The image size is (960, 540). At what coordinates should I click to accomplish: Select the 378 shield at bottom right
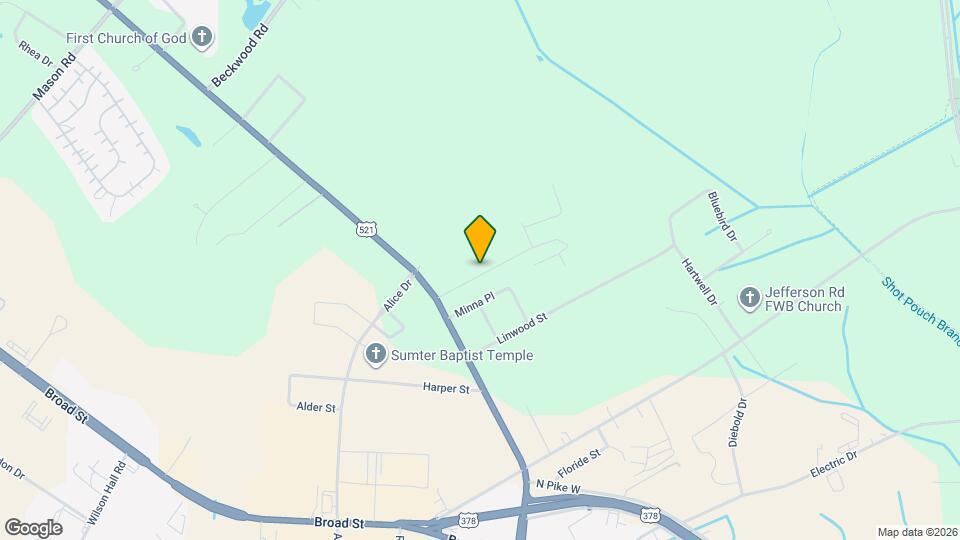[x=650, y=516]
